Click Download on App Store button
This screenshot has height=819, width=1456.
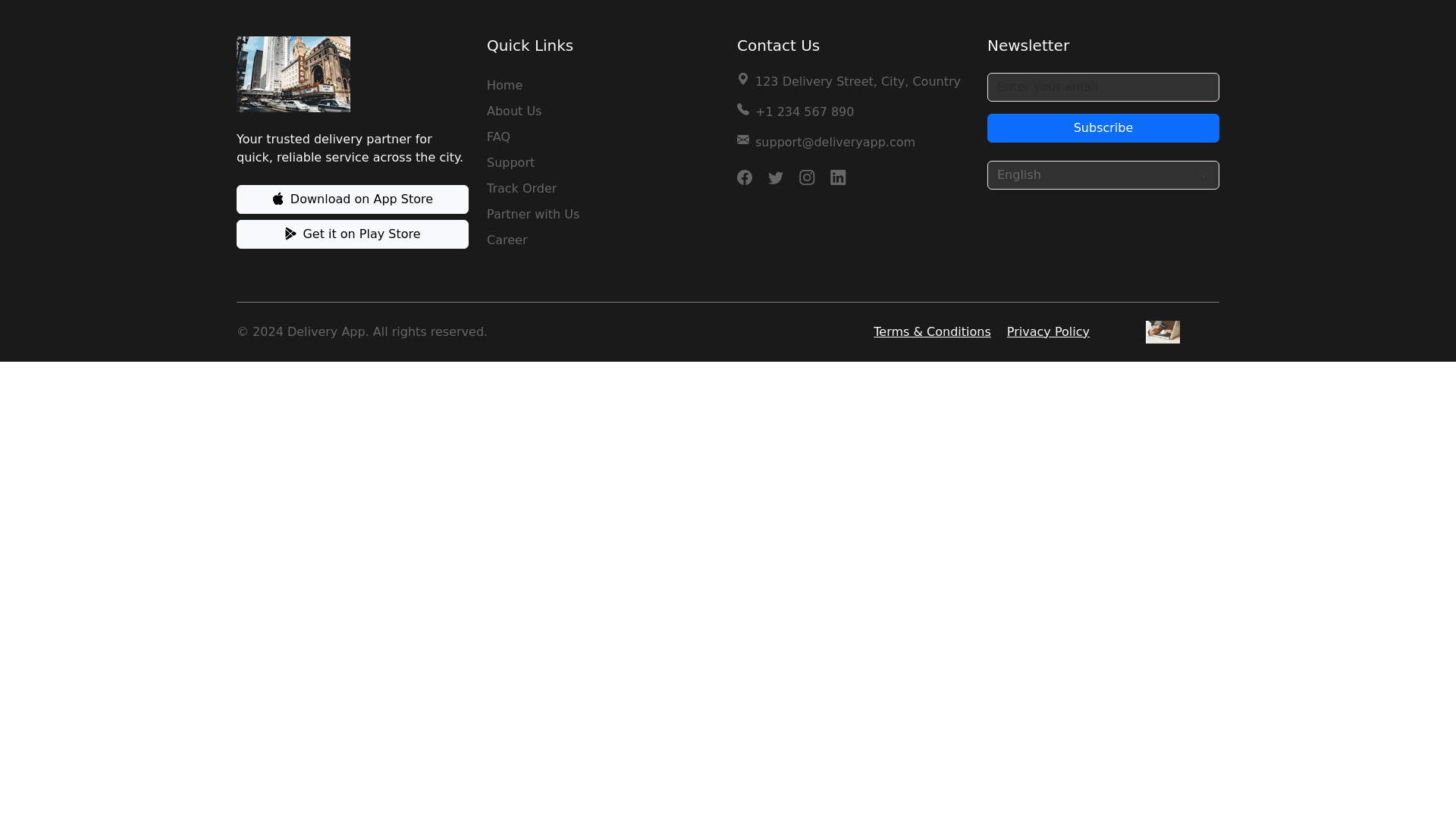coord(352,199)
